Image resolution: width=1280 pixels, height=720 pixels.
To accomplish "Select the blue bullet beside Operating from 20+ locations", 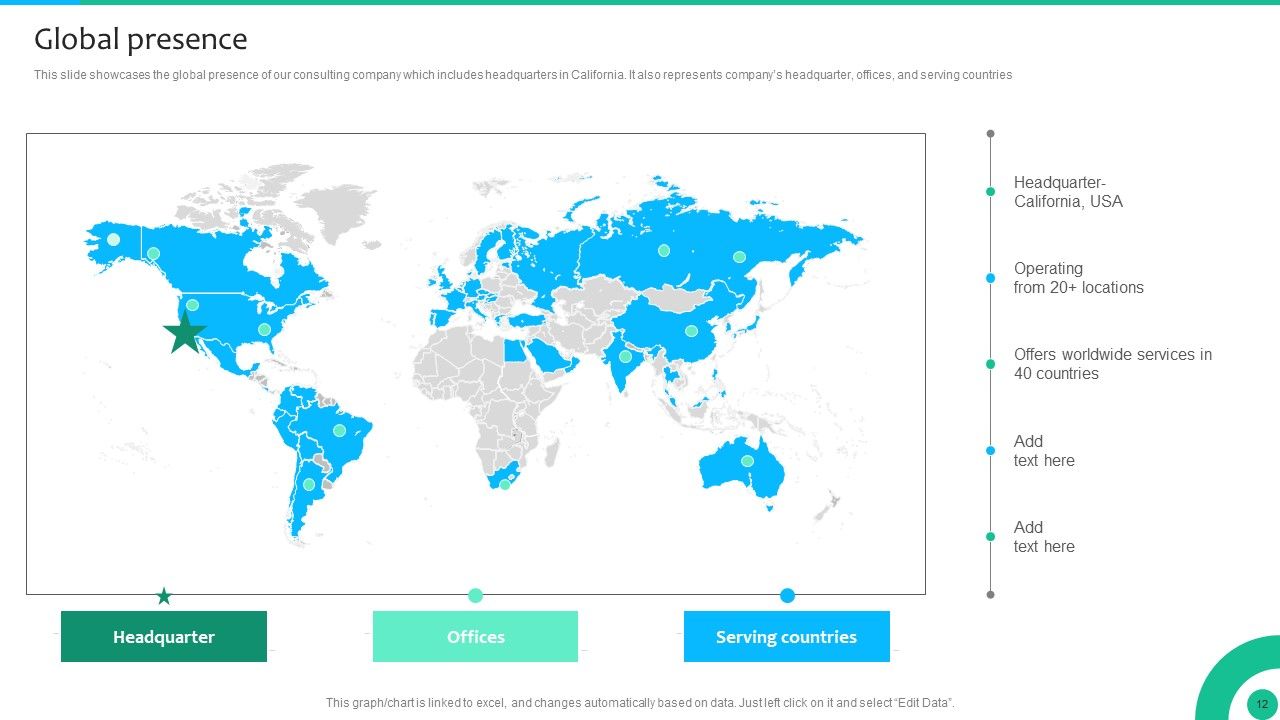I will [x=990, y=278].
